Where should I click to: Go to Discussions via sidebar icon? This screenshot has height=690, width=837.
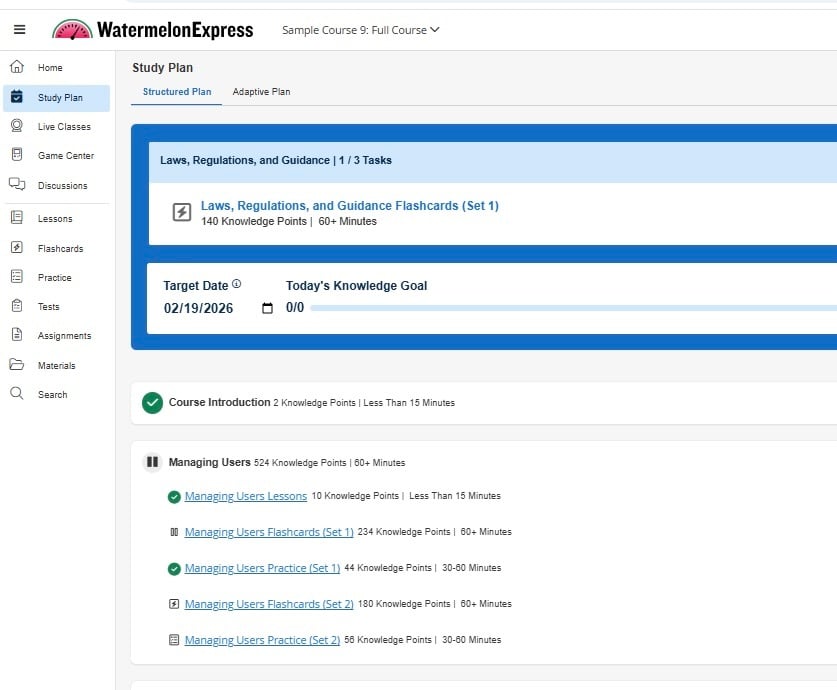pyautogui.click(x=17, y=184)
